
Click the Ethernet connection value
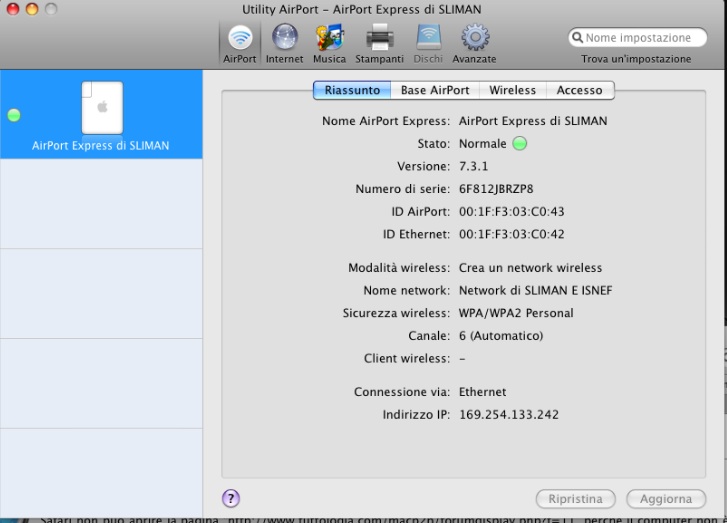click(482, 392)
